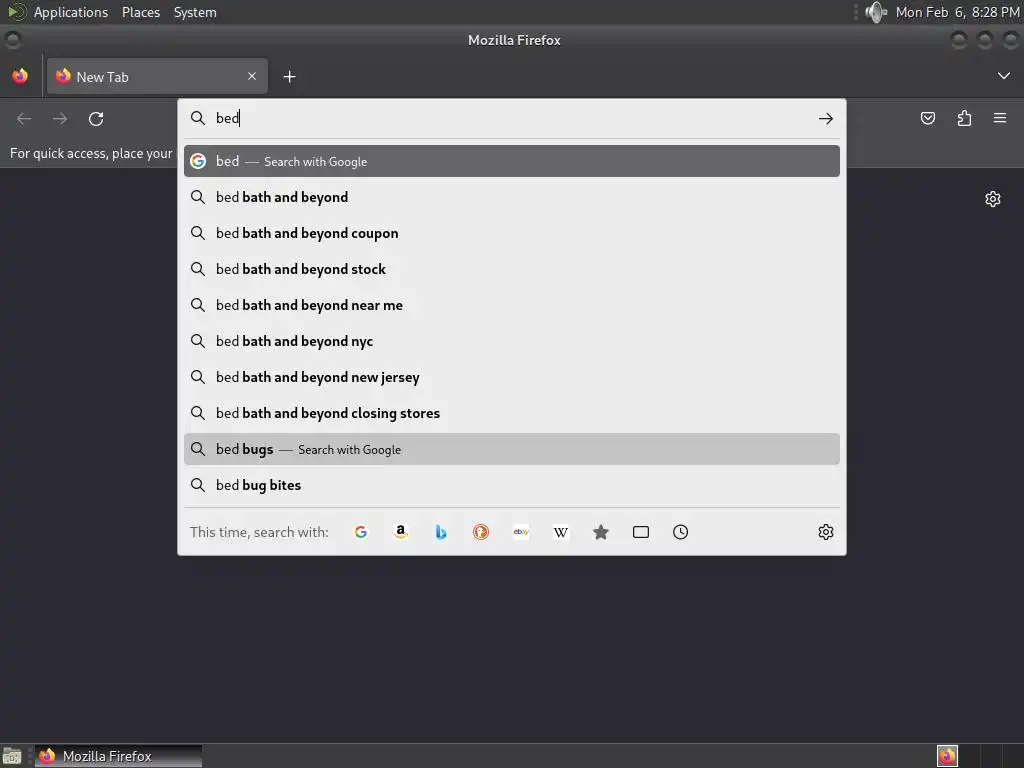1024x768 pixels.
Task: Click Firefox icon in workspace switcher
Action: (x=947, y=756)
